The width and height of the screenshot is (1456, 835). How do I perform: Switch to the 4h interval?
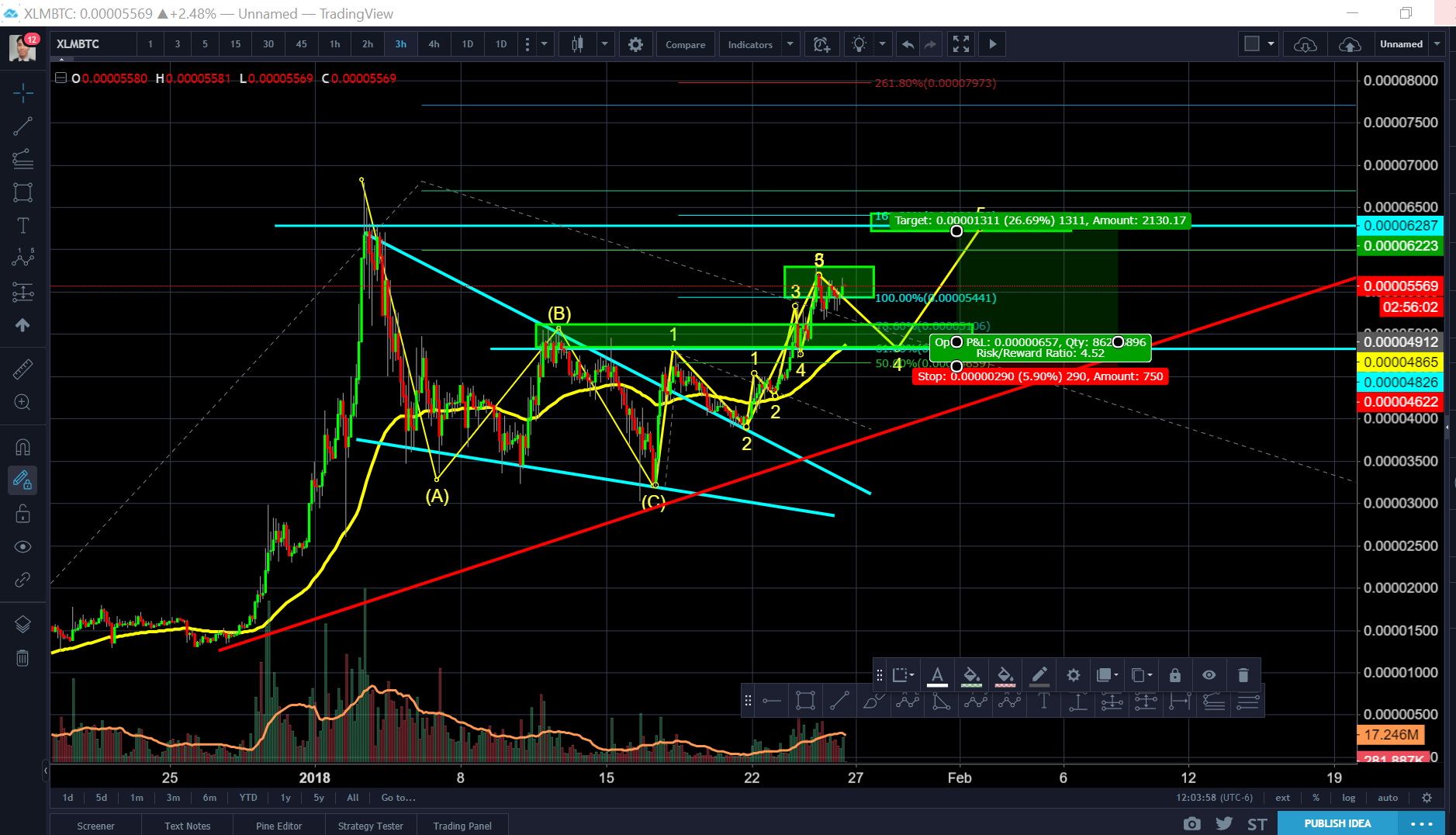point(434,44)
